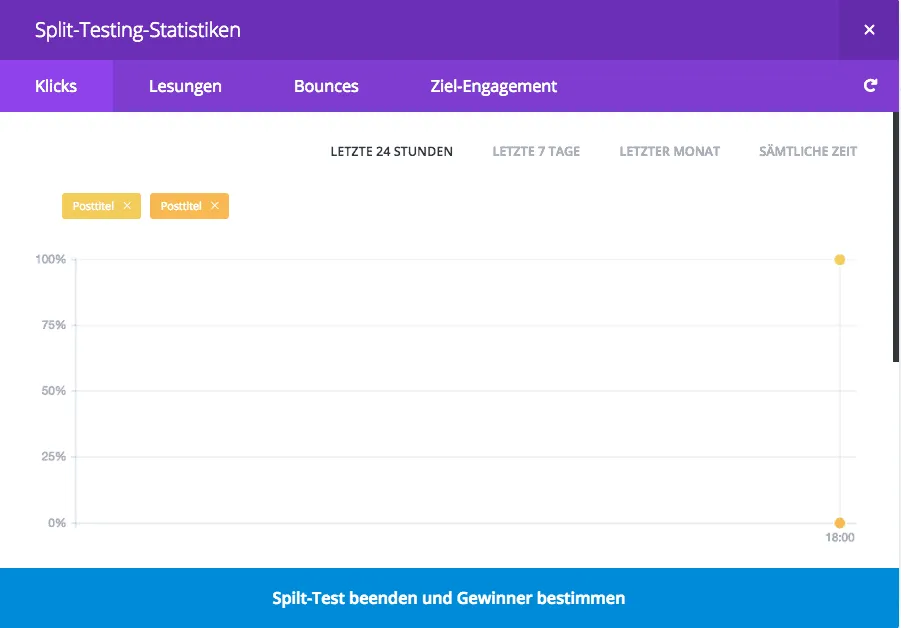Close the Split-Testing-Statistiken dialog
Screen dimensions: 901x628
(869, 30)
